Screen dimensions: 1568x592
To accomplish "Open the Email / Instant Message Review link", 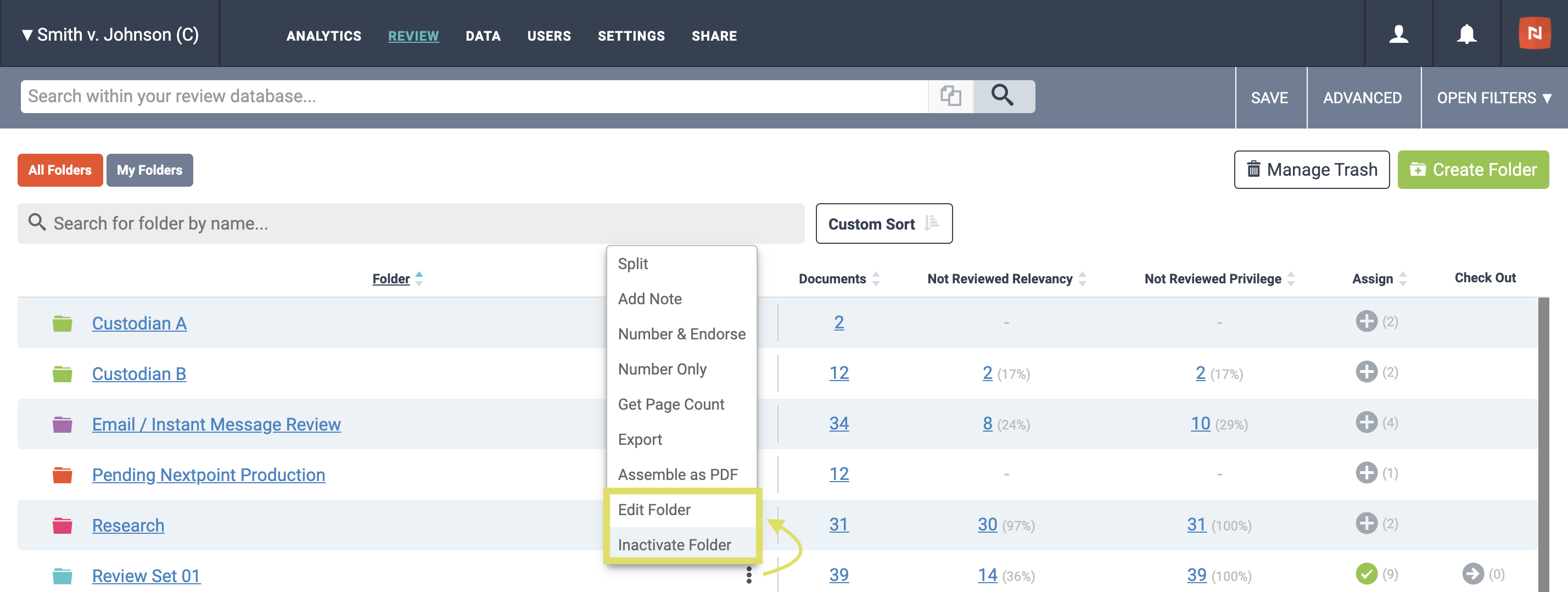I will (216, 425).
